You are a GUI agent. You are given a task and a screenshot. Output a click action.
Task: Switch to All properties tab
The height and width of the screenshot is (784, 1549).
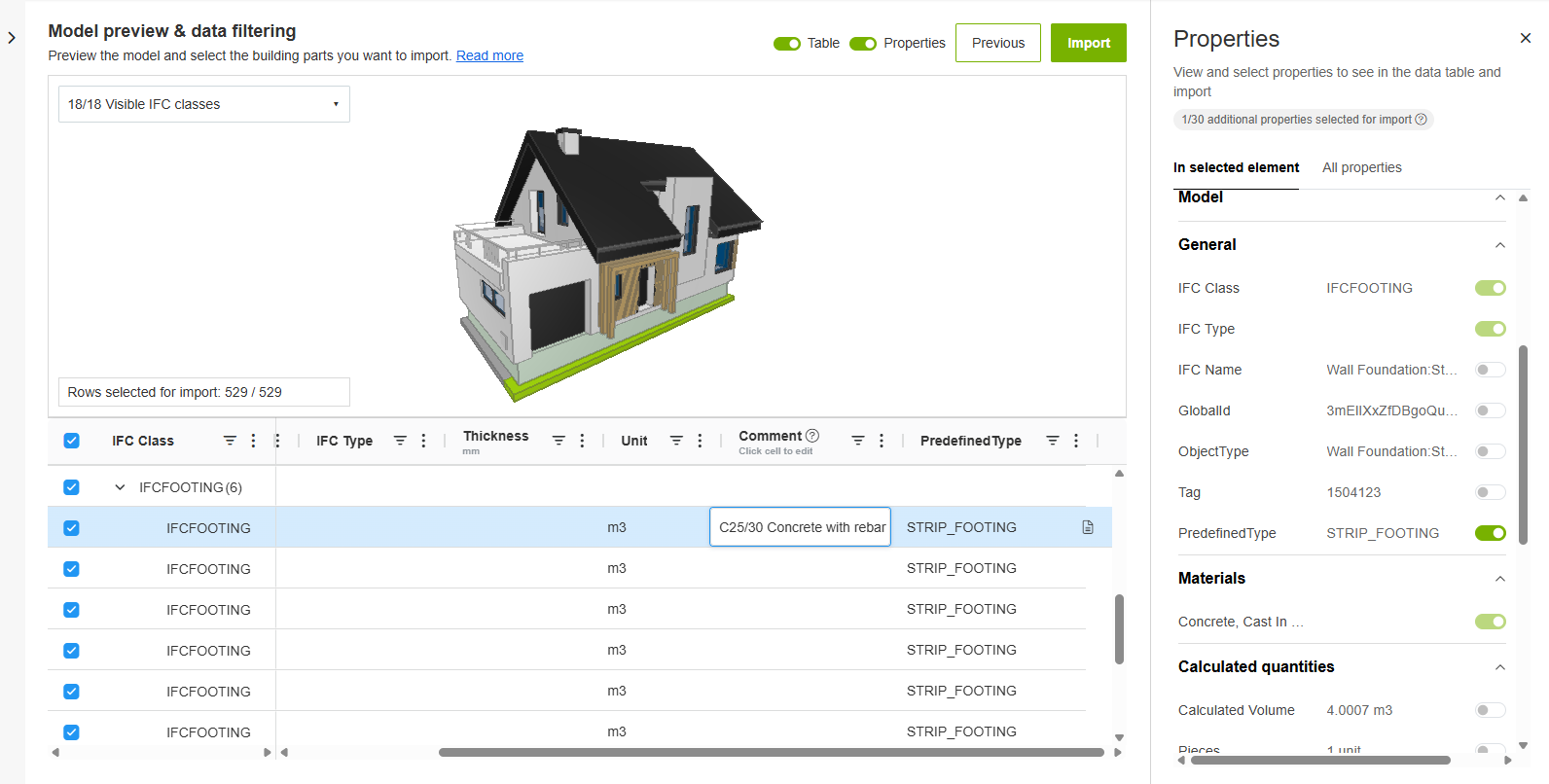point(1362,167)
